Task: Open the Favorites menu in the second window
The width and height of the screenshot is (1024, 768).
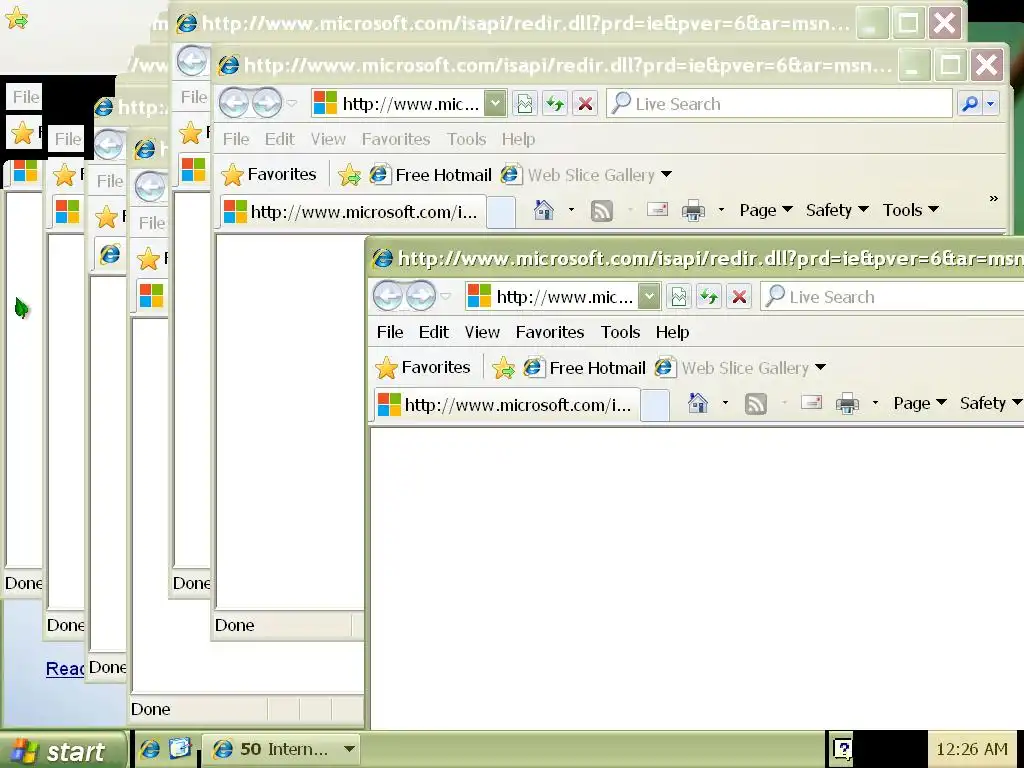Action: click(x=396, y=139)
